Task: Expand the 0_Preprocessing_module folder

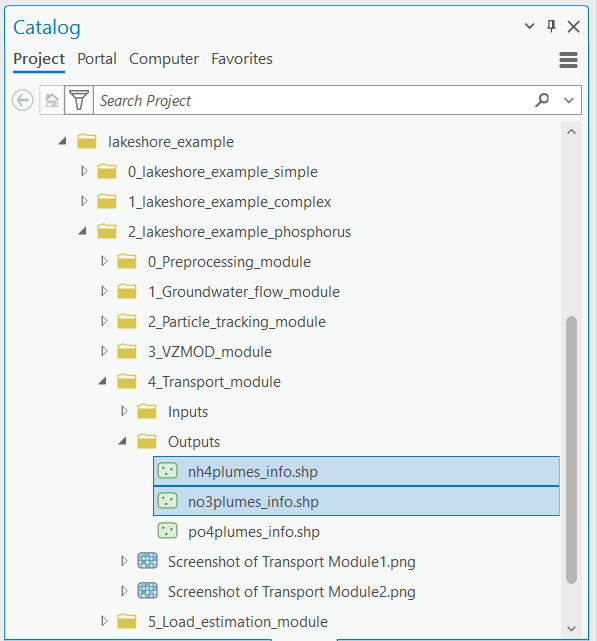Action: (104, 261)
